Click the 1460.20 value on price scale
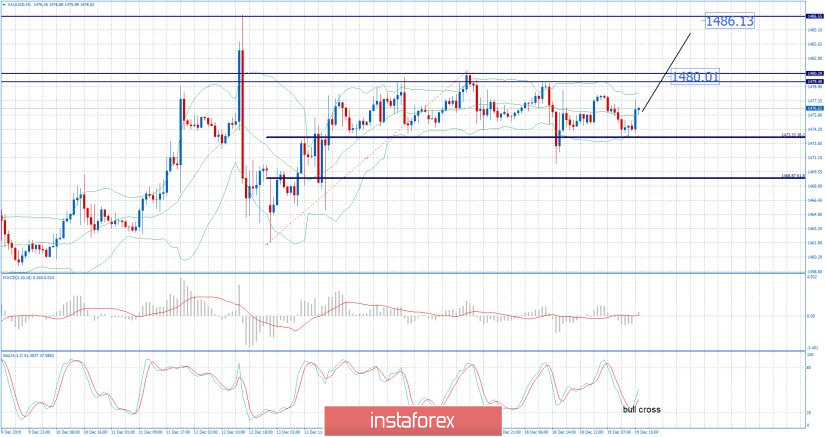 pos(814,257)
